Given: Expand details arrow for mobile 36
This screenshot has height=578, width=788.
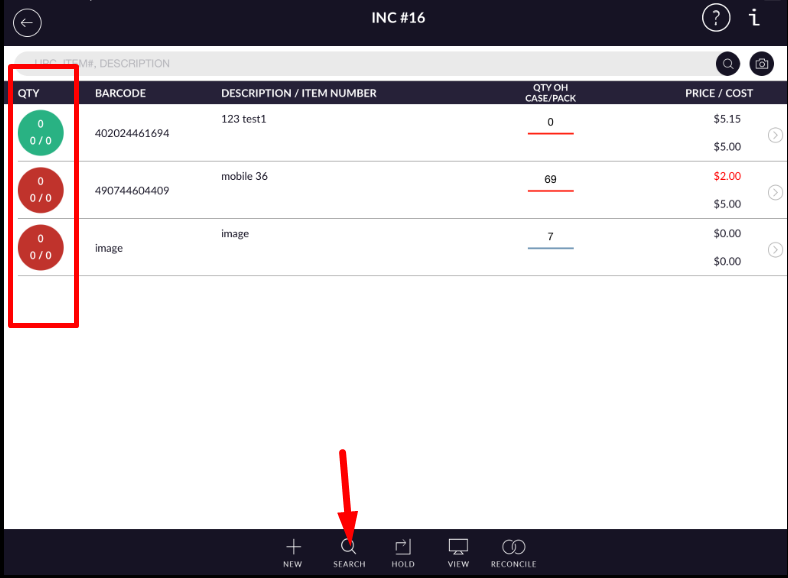Looking at the screenshot, I should 775,192.
